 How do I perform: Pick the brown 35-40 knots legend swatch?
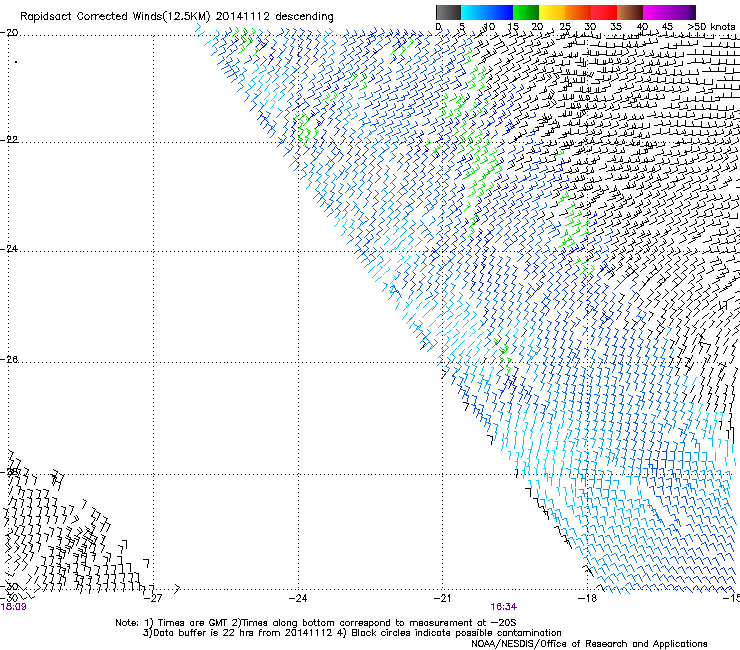tap(630, 12)
